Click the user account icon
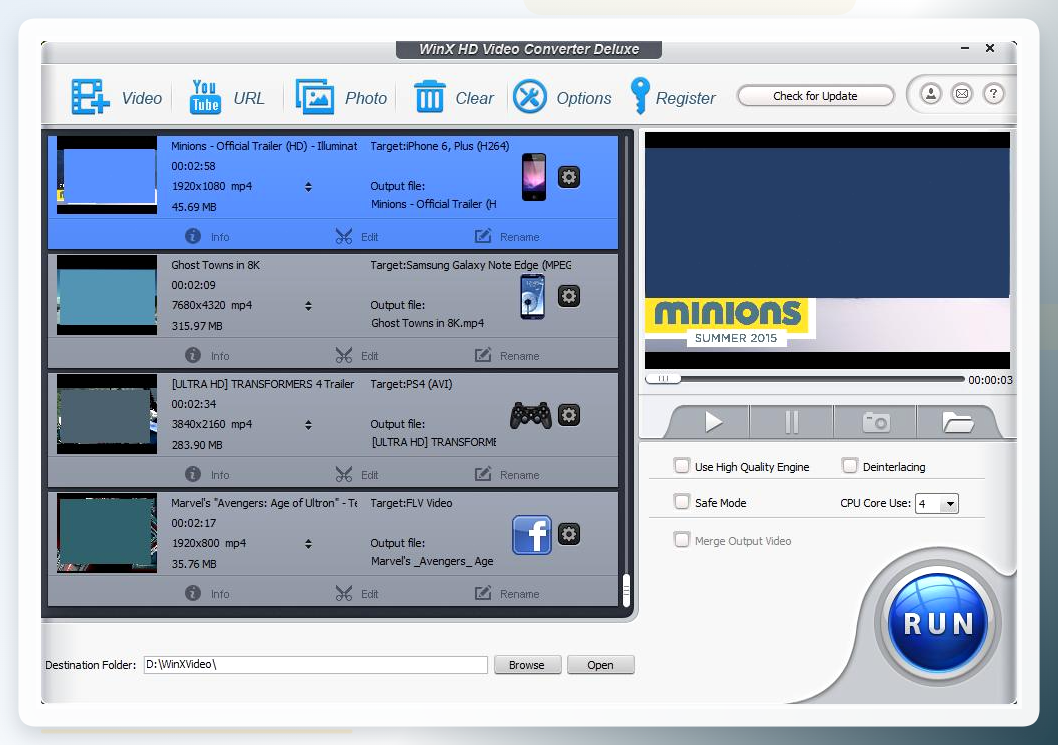Viewport: 1058px width, 745px height. coord(930,94)
